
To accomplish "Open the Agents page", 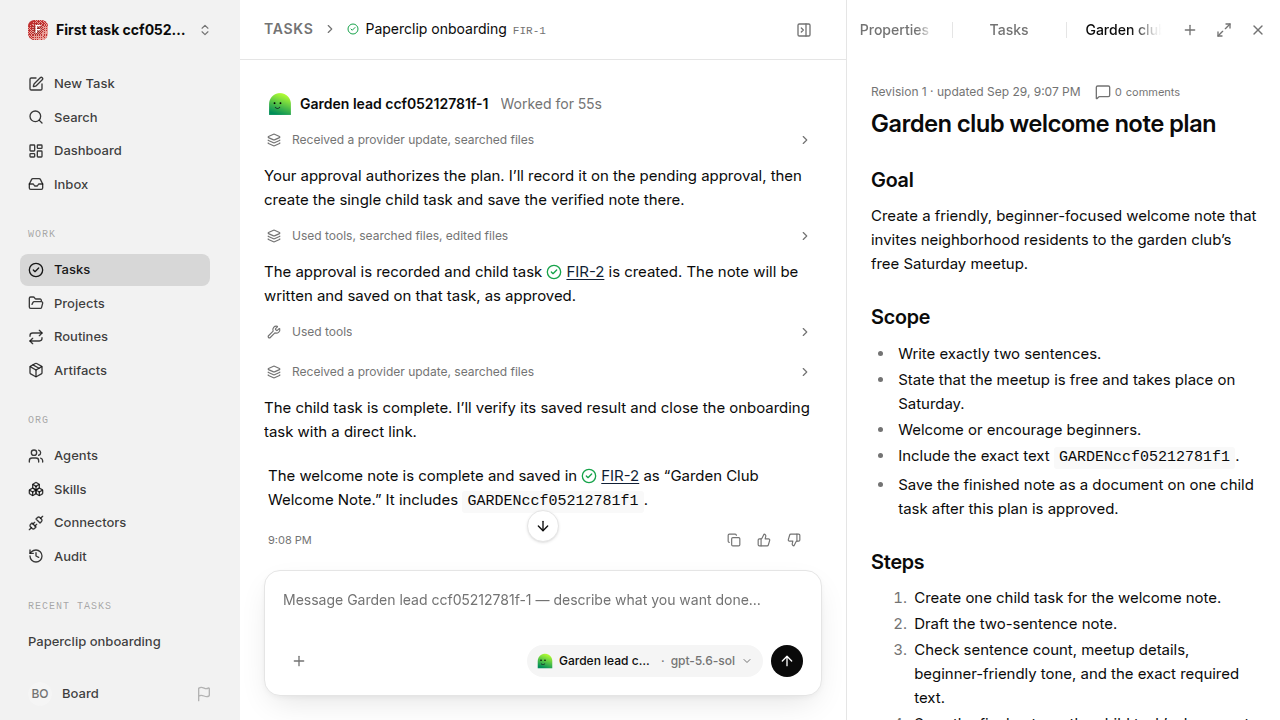I will 115,456.
